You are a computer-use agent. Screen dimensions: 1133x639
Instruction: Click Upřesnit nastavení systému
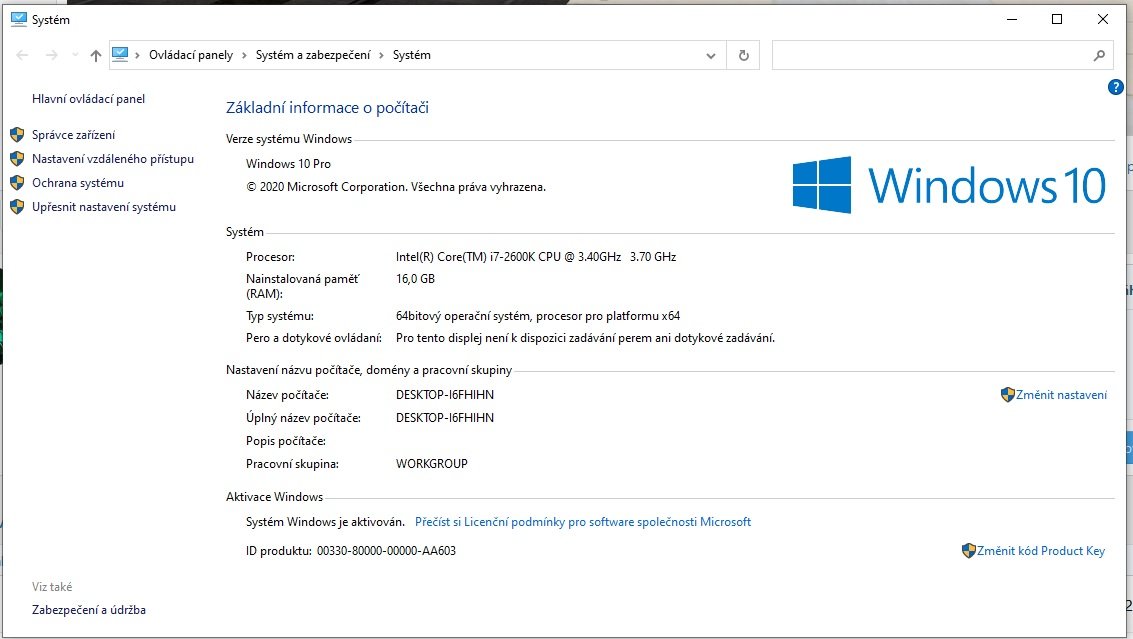click(x=103, y=207)
